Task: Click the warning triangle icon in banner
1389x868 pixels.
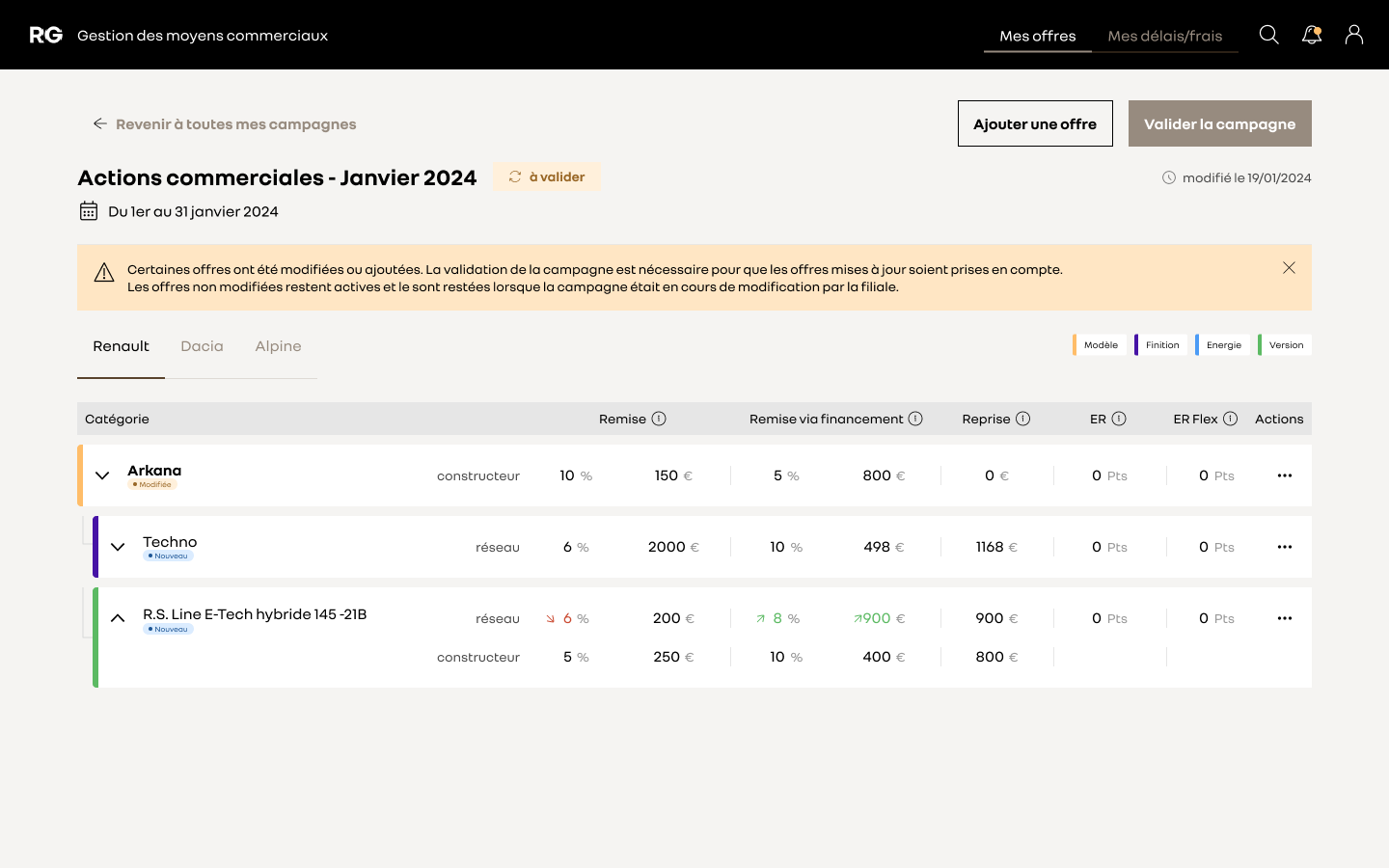Action: tap(104, 273)
